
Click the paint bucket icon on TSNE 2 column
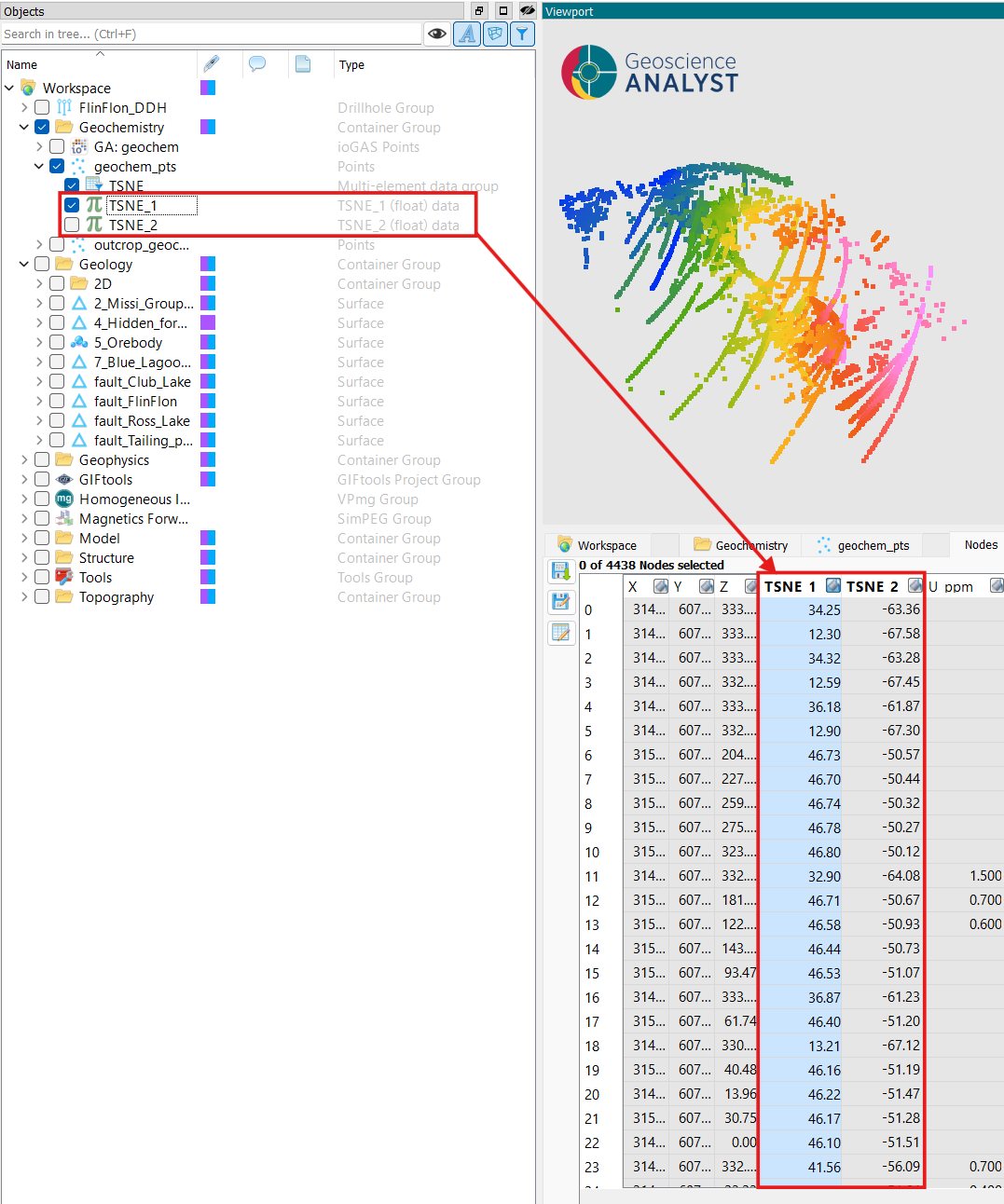tap(915, 586)
